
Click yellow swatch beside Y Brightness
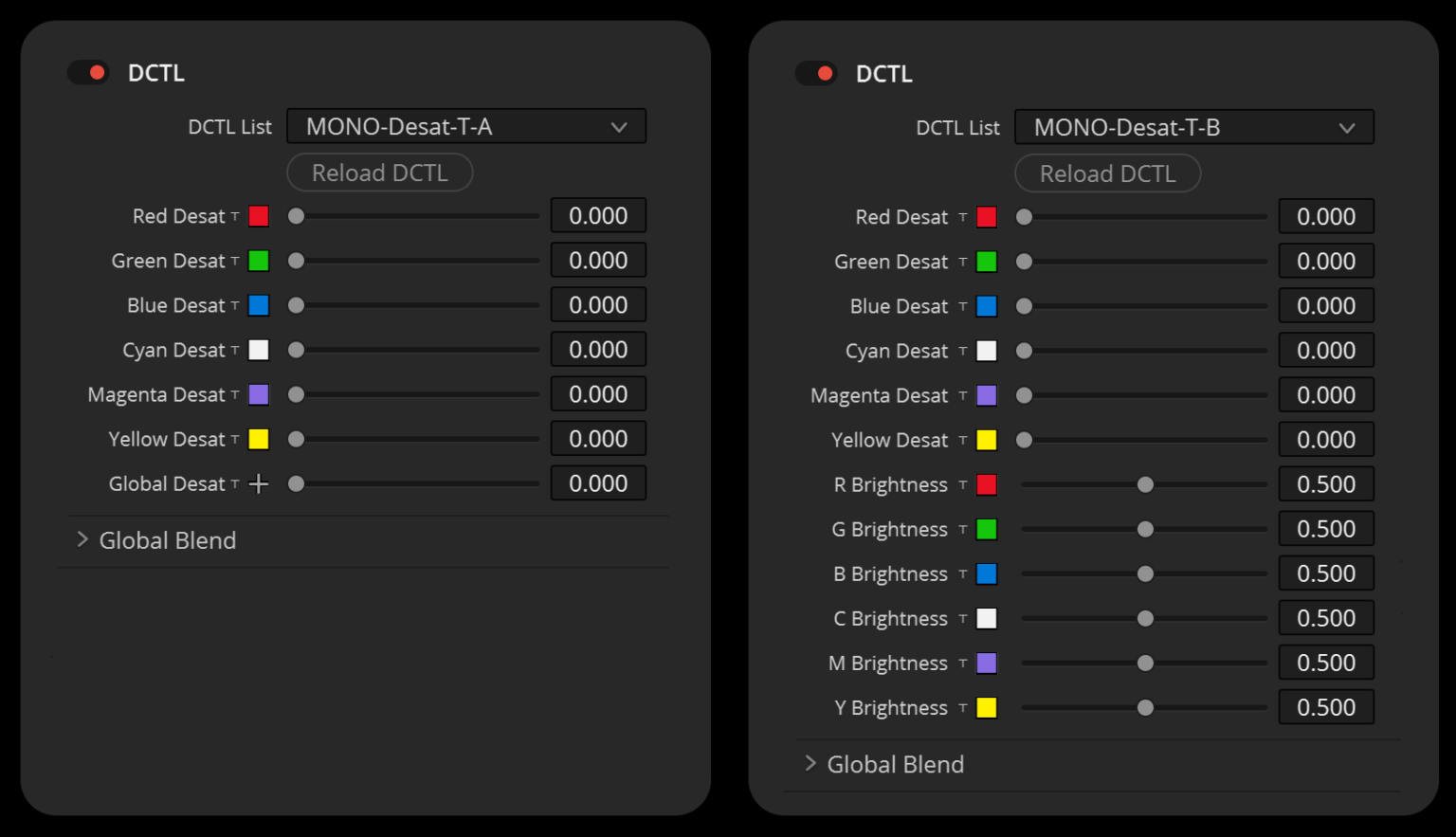[987, 707]
